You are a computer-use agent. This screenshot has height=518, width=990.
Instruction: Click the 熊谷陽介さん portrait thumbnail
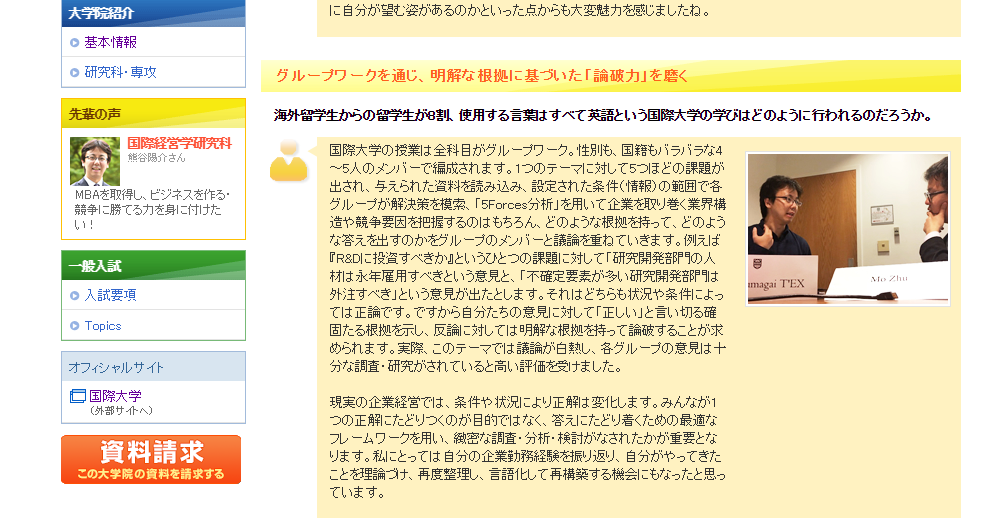pyautogui.click(x=95, y=161)
